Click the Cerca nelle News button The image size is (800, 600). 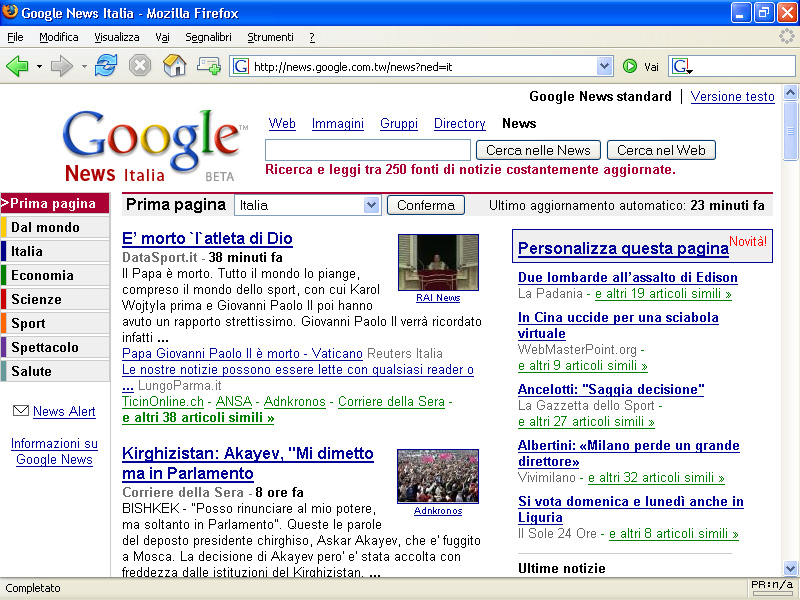point(538,150)
